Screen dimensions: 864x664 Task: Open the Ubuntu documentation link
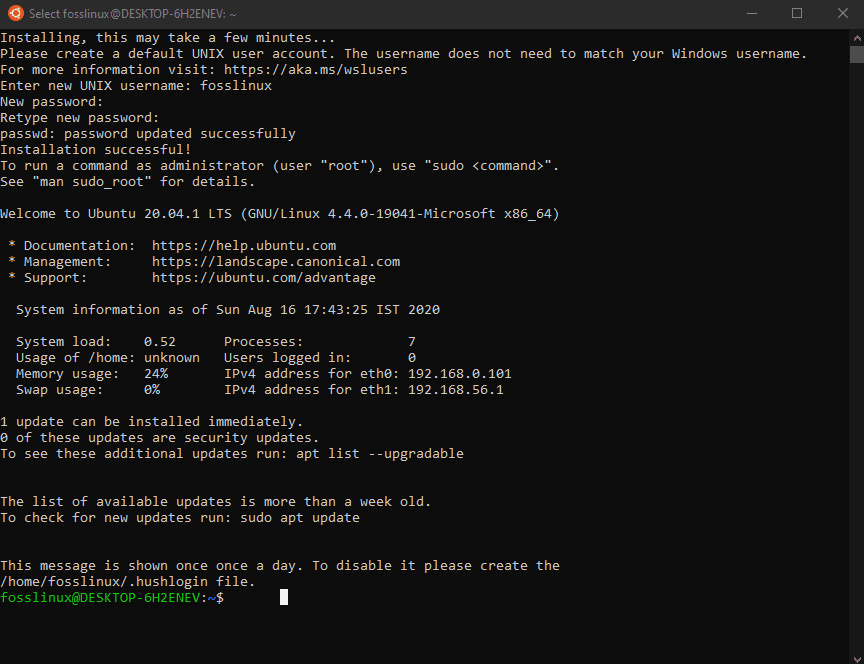coord(243,245)
